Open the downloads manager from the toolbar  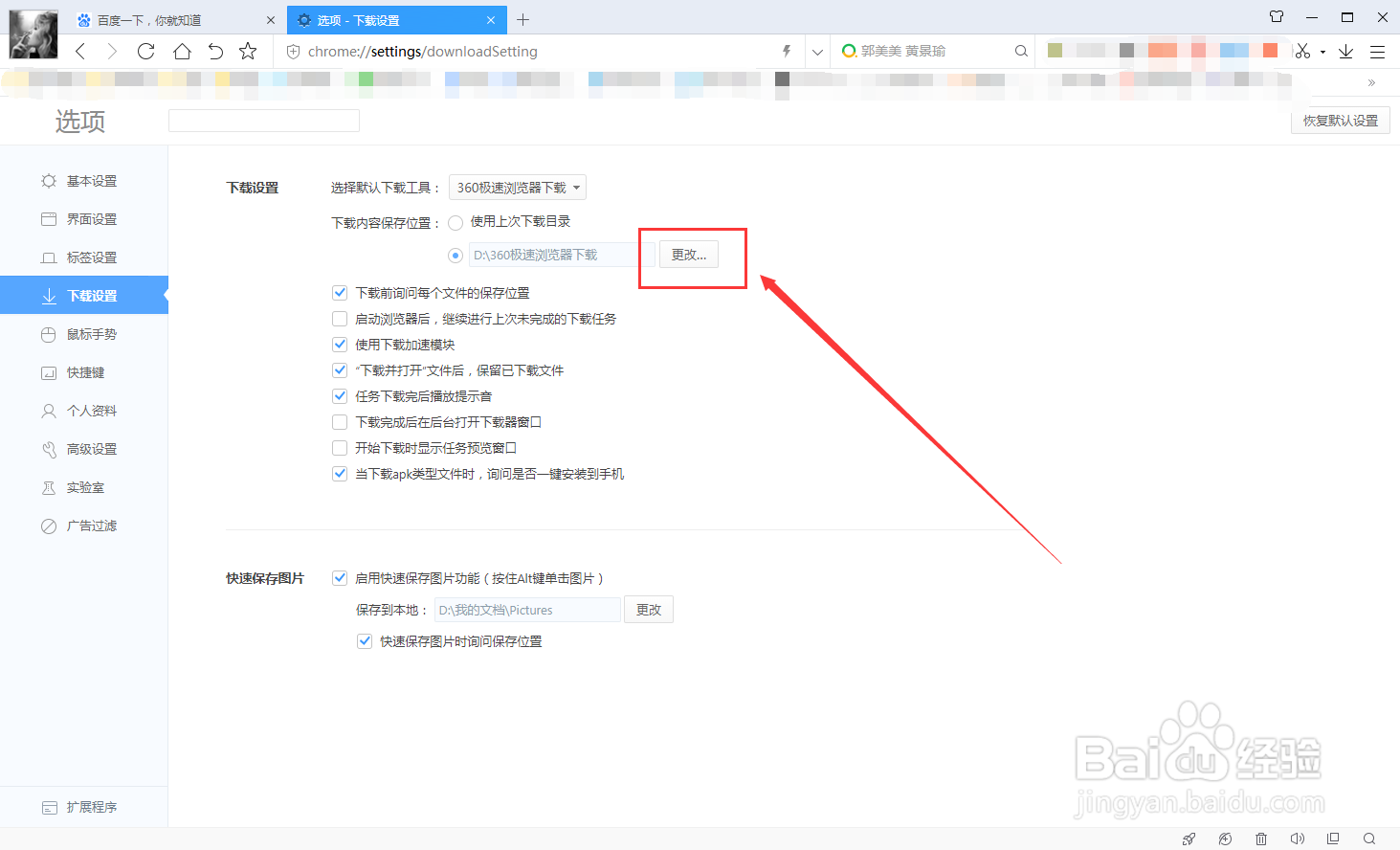[x=1345, y=52]
